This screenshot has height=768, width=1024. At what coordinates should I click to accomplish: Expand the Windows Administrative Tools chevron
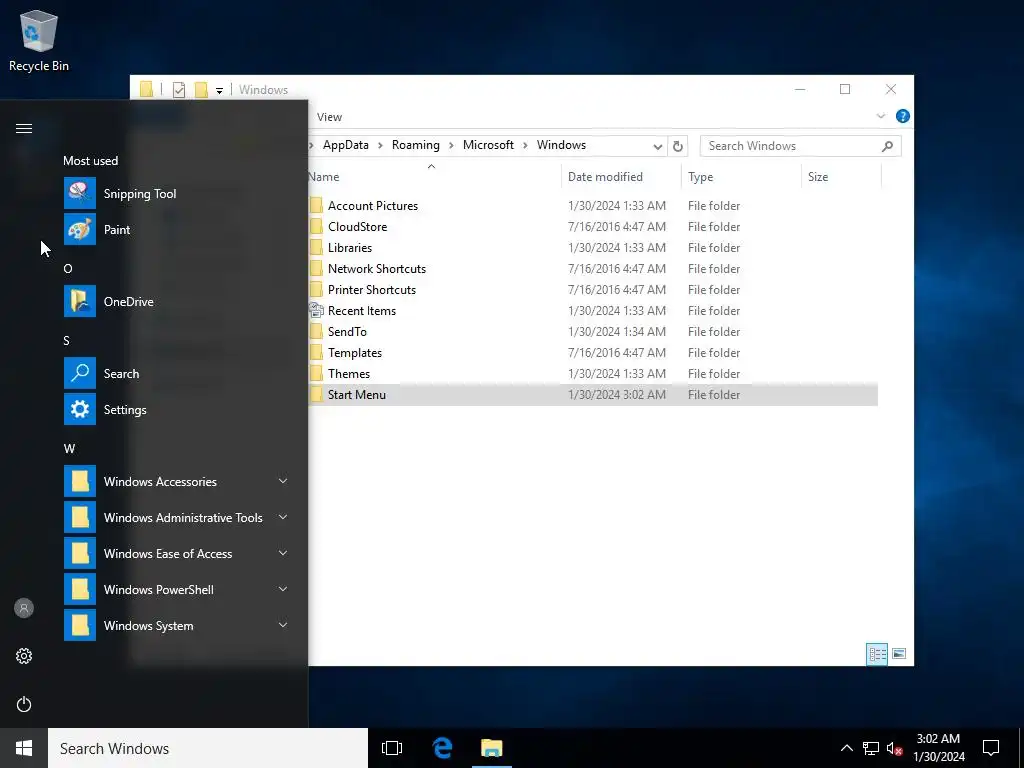point(283,517)
